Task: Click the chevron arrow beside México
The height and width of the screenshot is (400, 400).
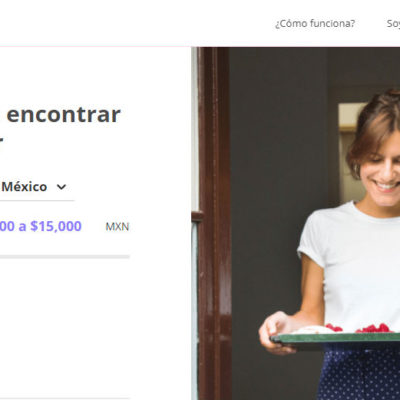Action: pyautogui.click(x=61, y=187)
